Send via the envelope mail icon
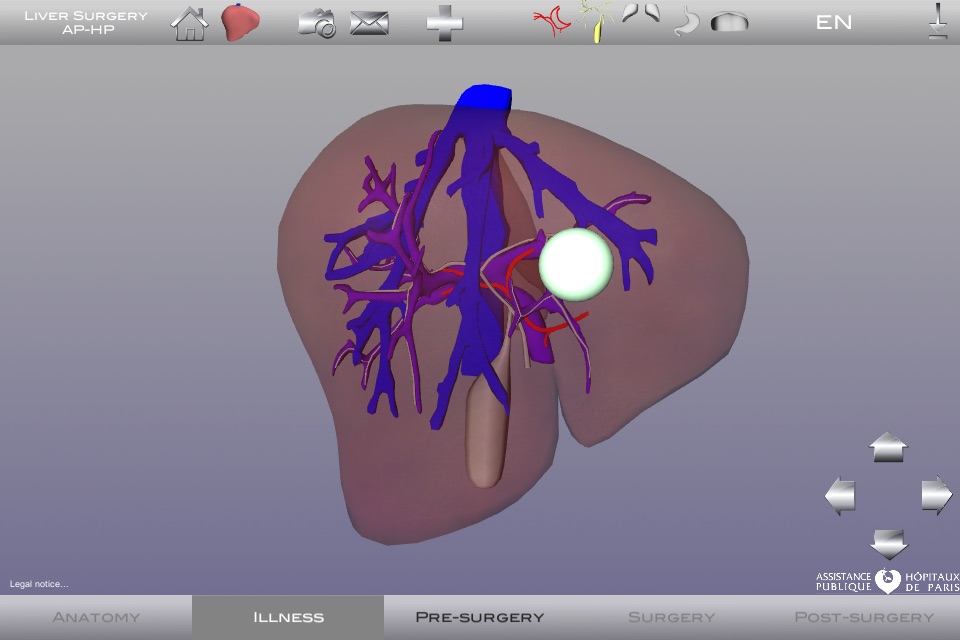Image resolution: width=960 pixels, height=640 pixels. (369, 23)
